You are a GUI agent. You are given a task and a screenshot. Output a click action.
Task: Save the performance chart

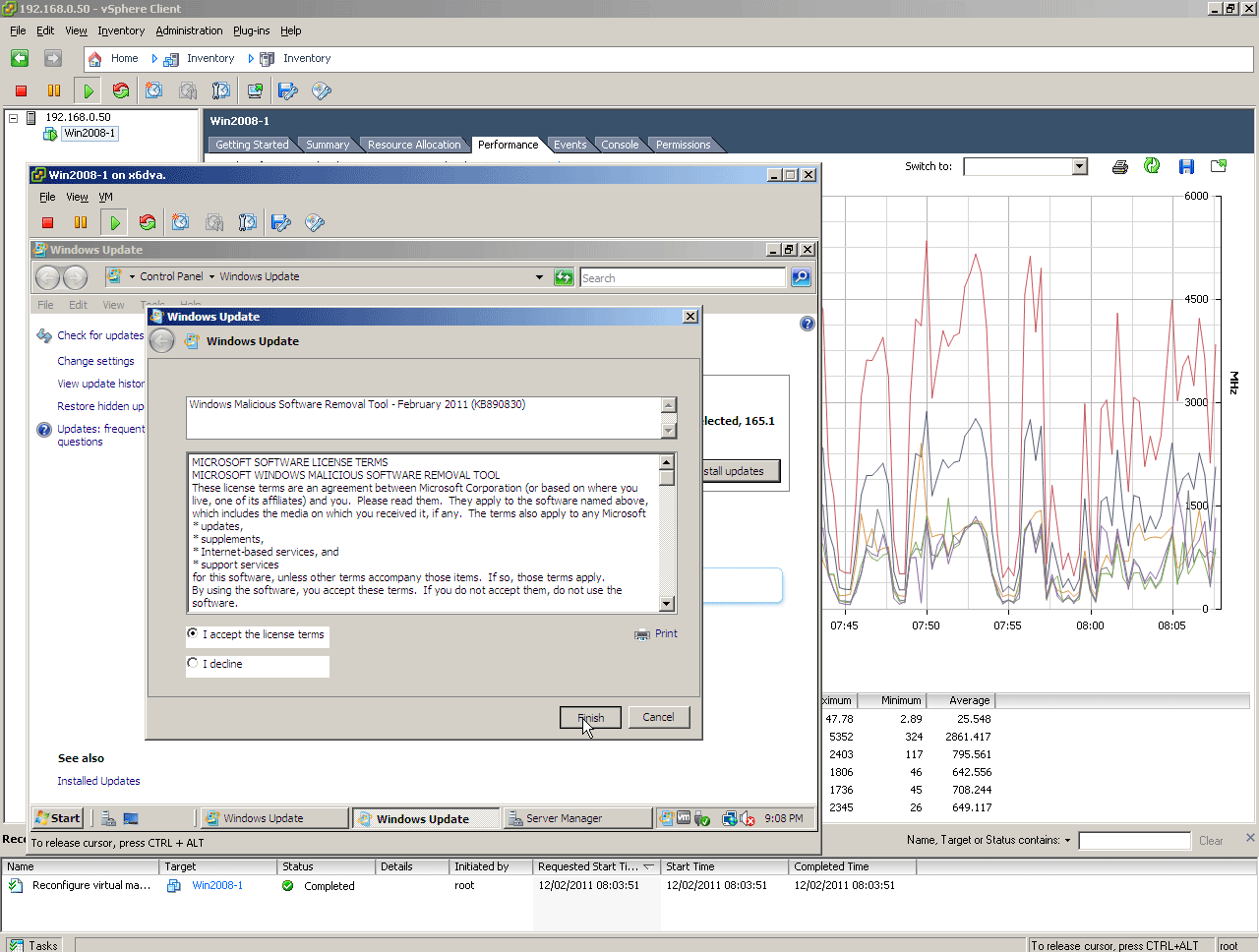click(x=1186, y=166)
